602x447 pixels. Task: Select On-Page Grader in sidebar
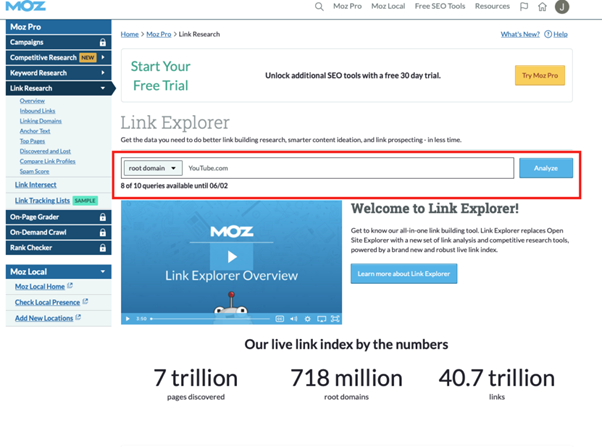click(58, 217)
